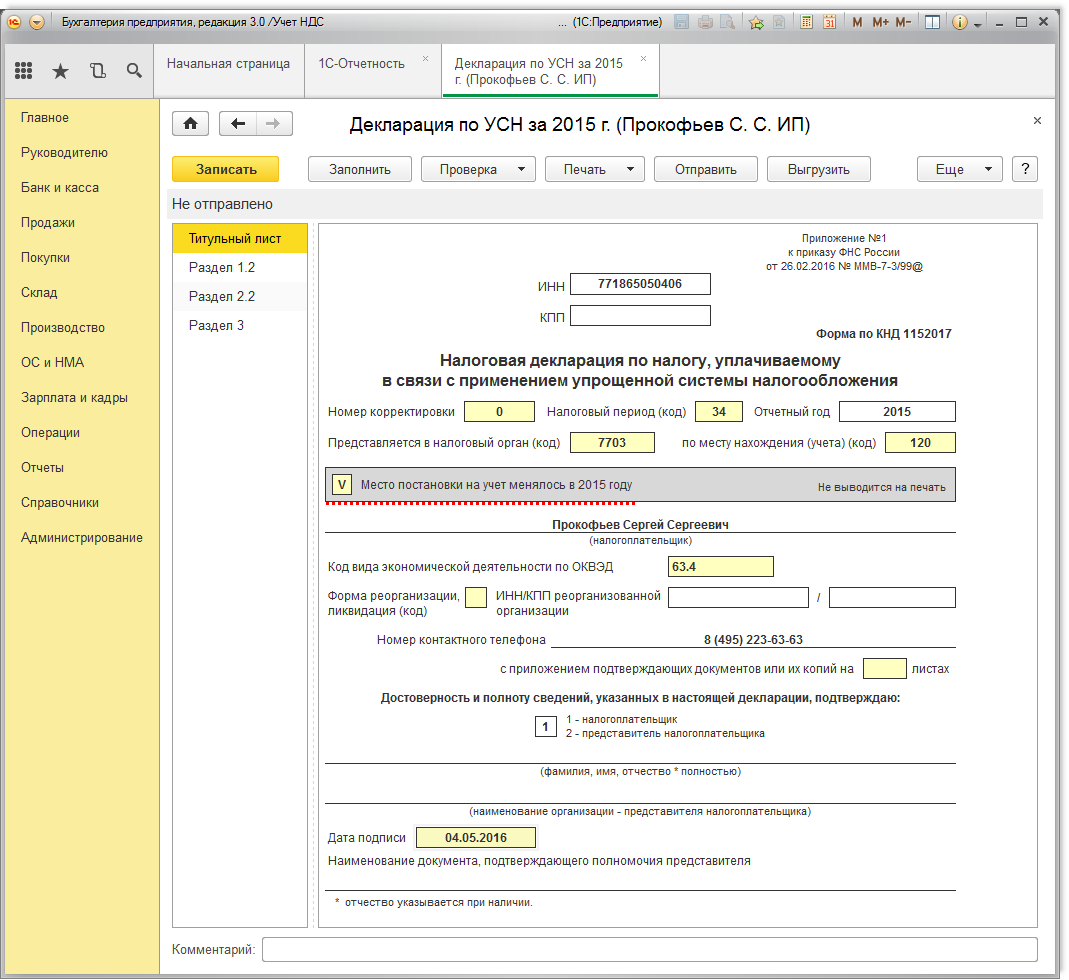
Task: Click the Дата подписи field
Action: pyautogui.click(x=476, y=838)
